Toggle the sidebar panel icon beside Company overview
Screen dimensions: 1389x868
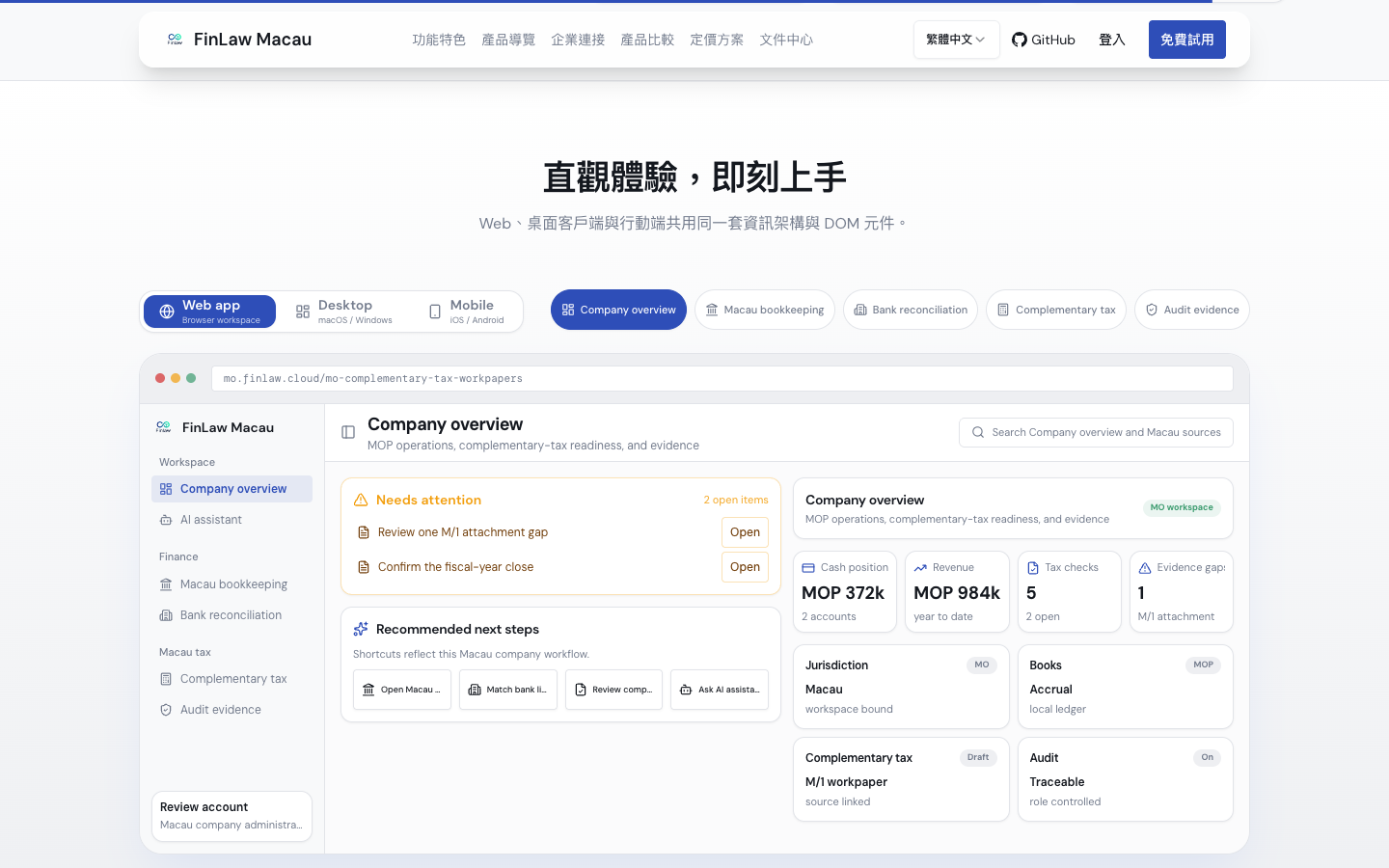coord(348,432)
